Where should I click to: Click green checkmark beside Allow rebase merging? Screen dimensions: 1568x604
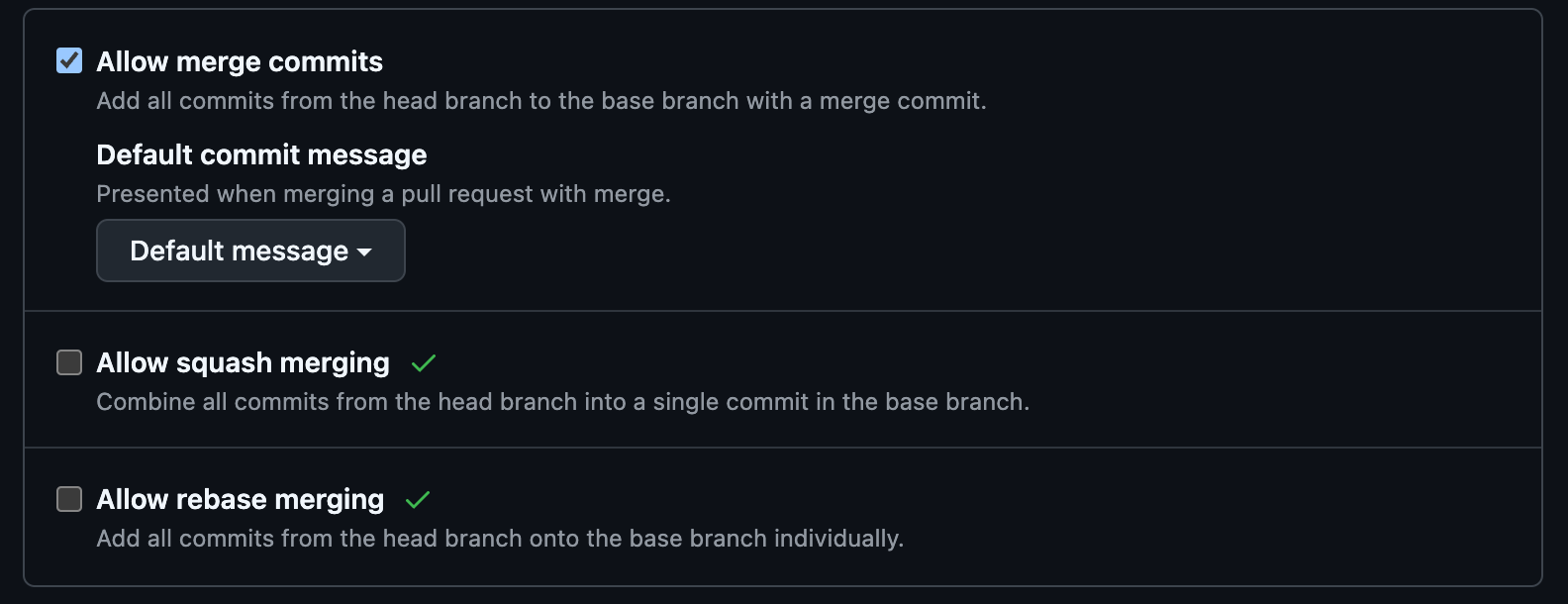[418, 500]
